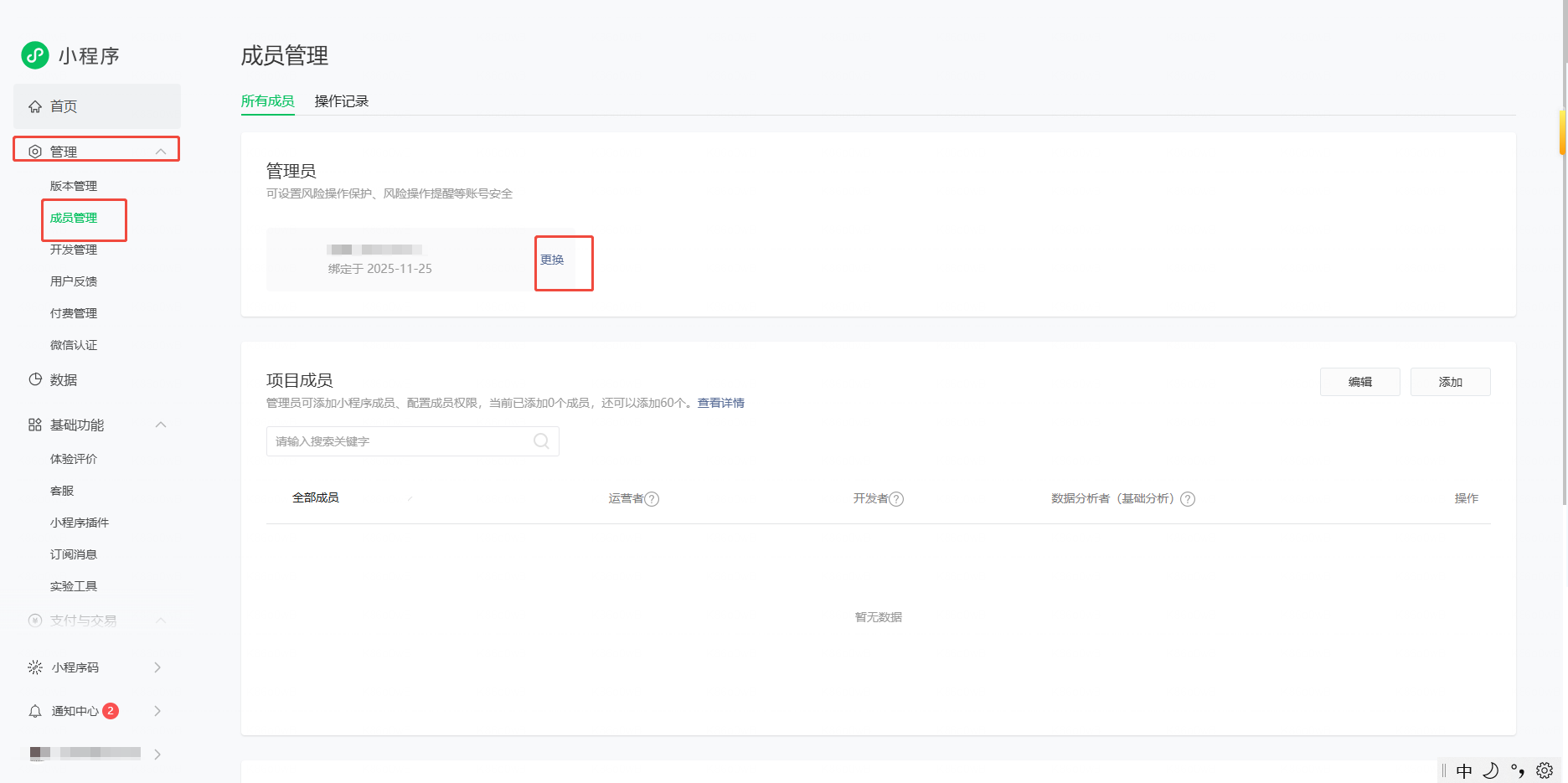Open the 小程序码 sidebar icon
Viewport: 1568px width, 783px height.
click(x=34, y=667)
